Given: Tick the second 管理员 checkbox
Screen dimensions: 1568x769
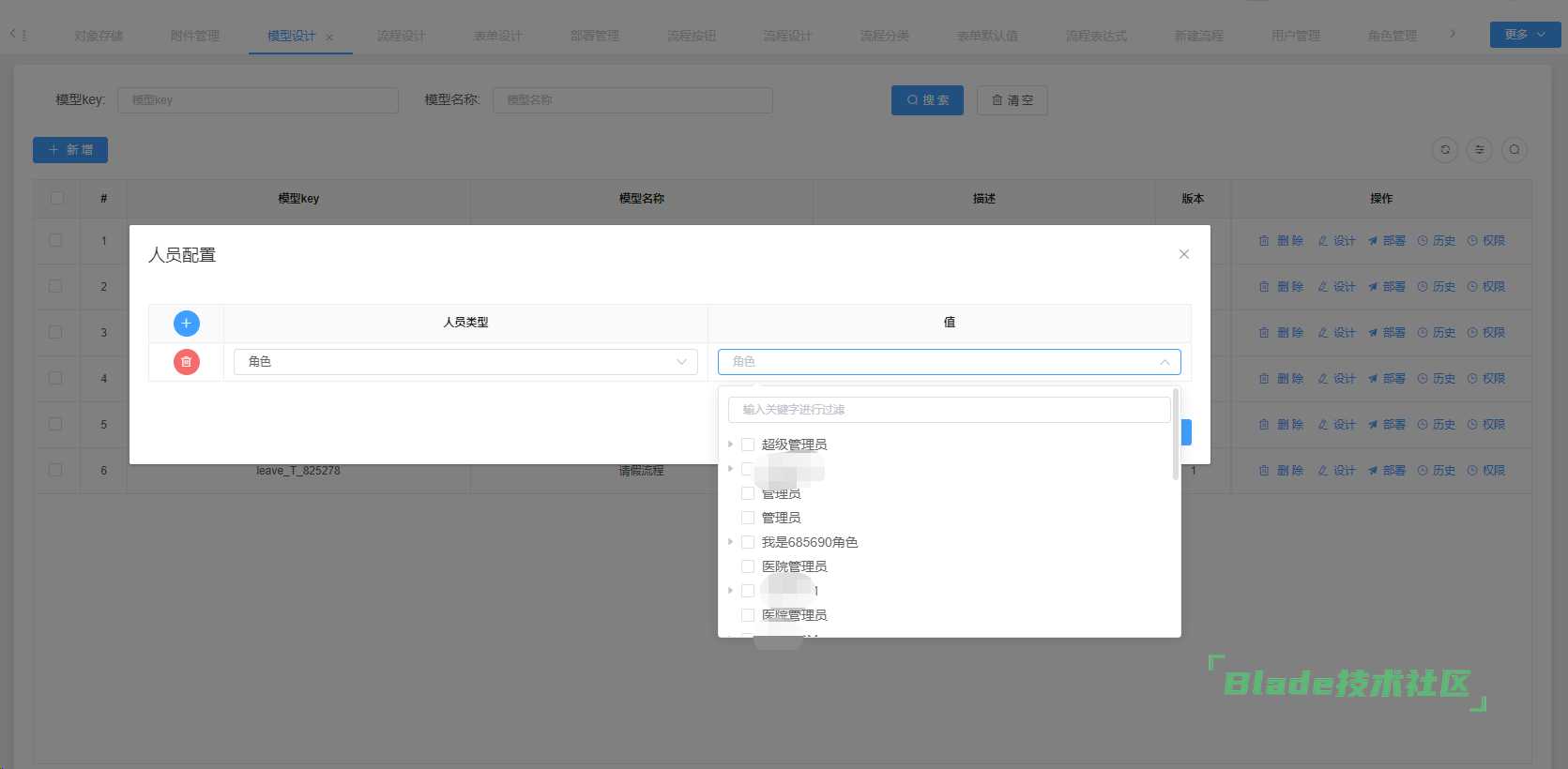Looking at the screenshot, I should point(748,518).
